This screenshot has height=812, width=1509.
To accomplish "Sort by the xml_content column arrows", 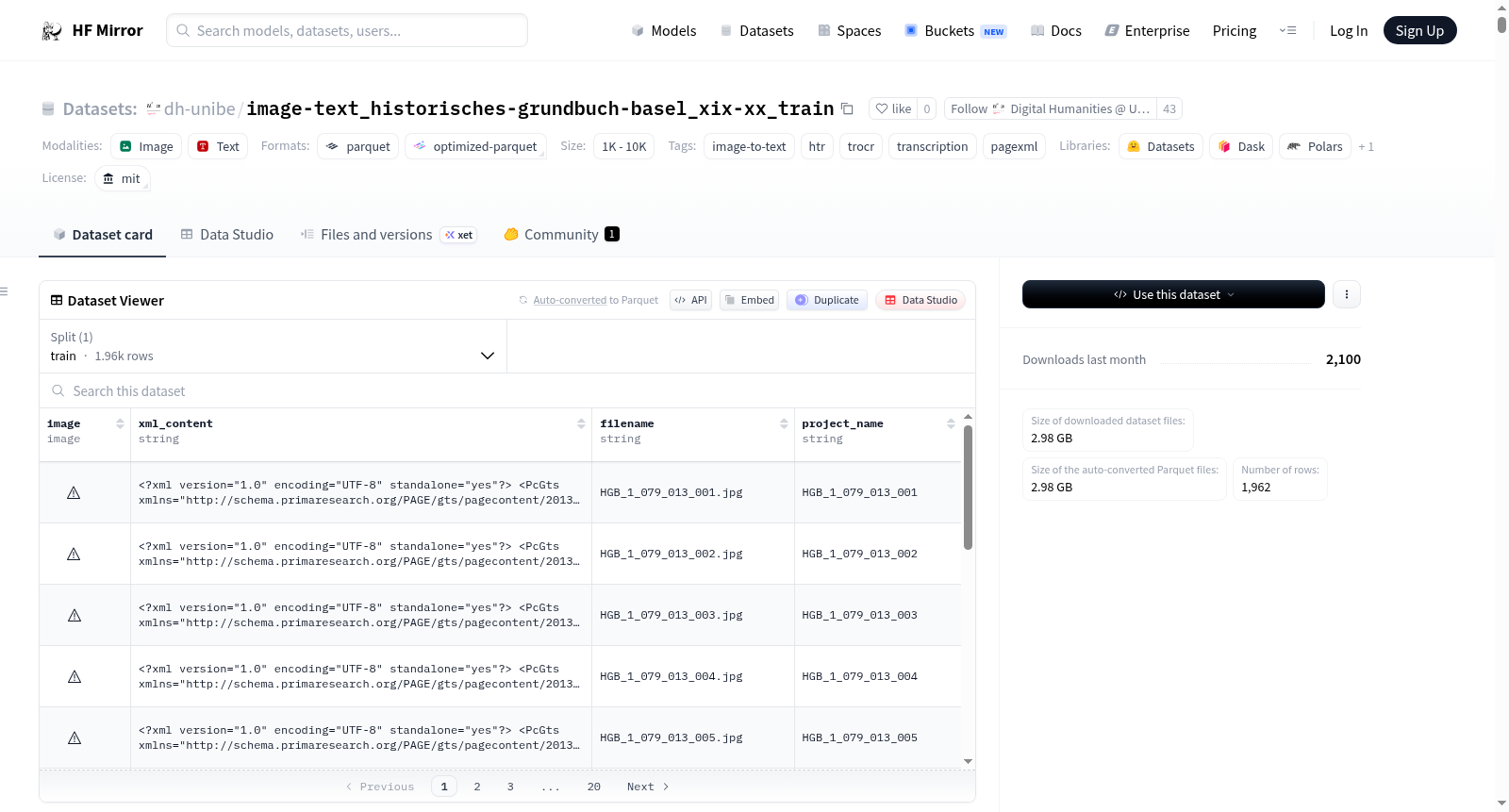I will [x=581, y=423].
